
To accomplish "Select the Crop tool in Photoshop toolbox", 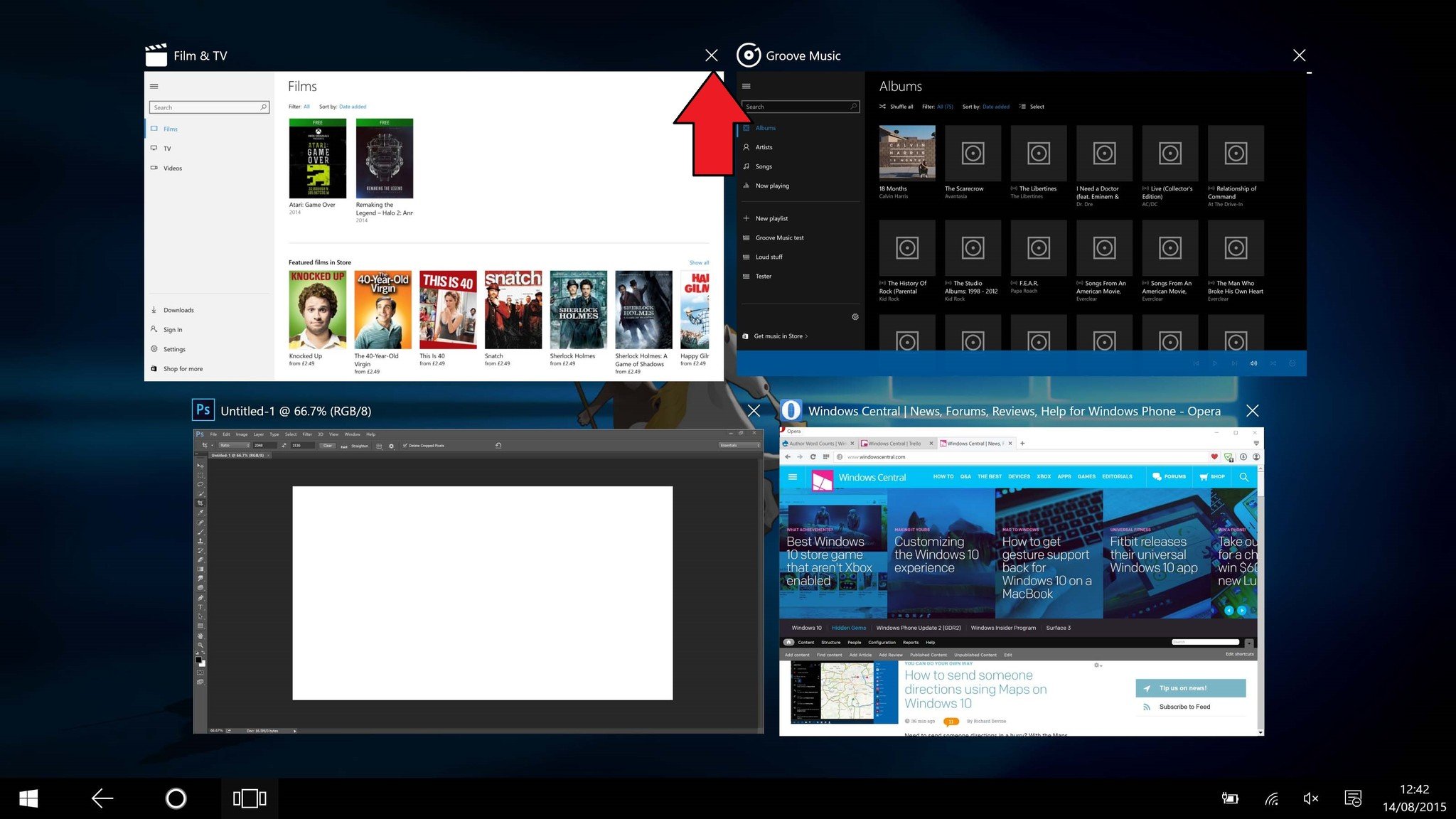I will 200,503.
